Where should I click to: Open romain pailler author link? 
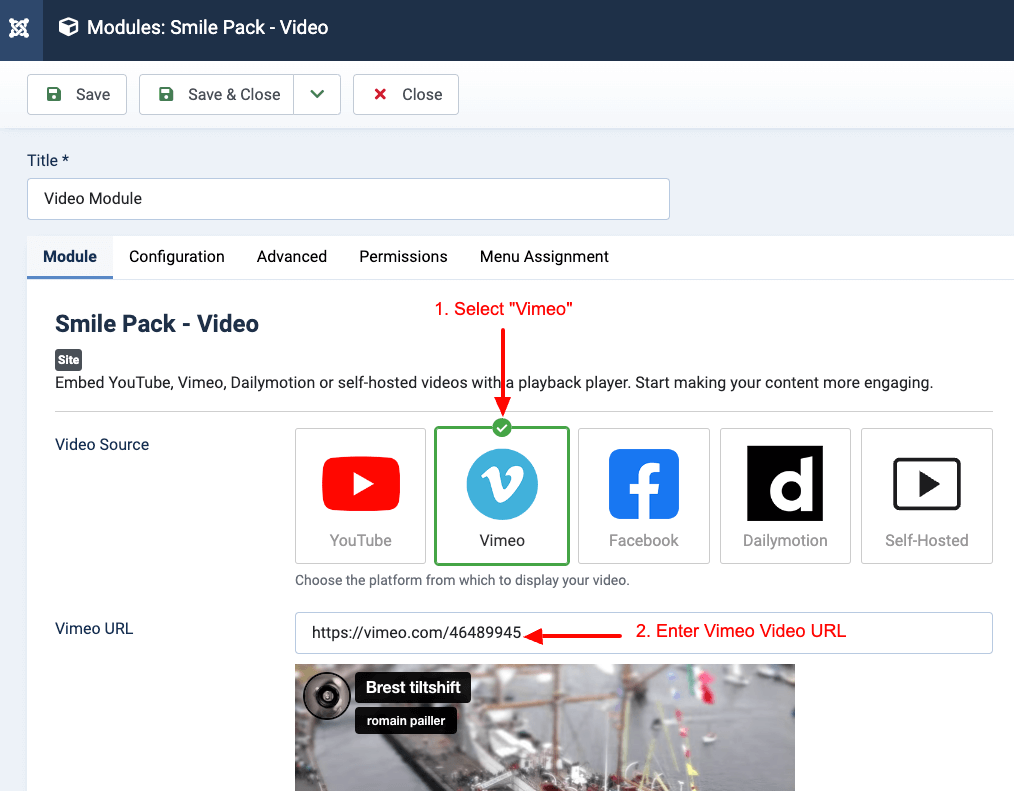pyautogui.click(x=405, y=721)
